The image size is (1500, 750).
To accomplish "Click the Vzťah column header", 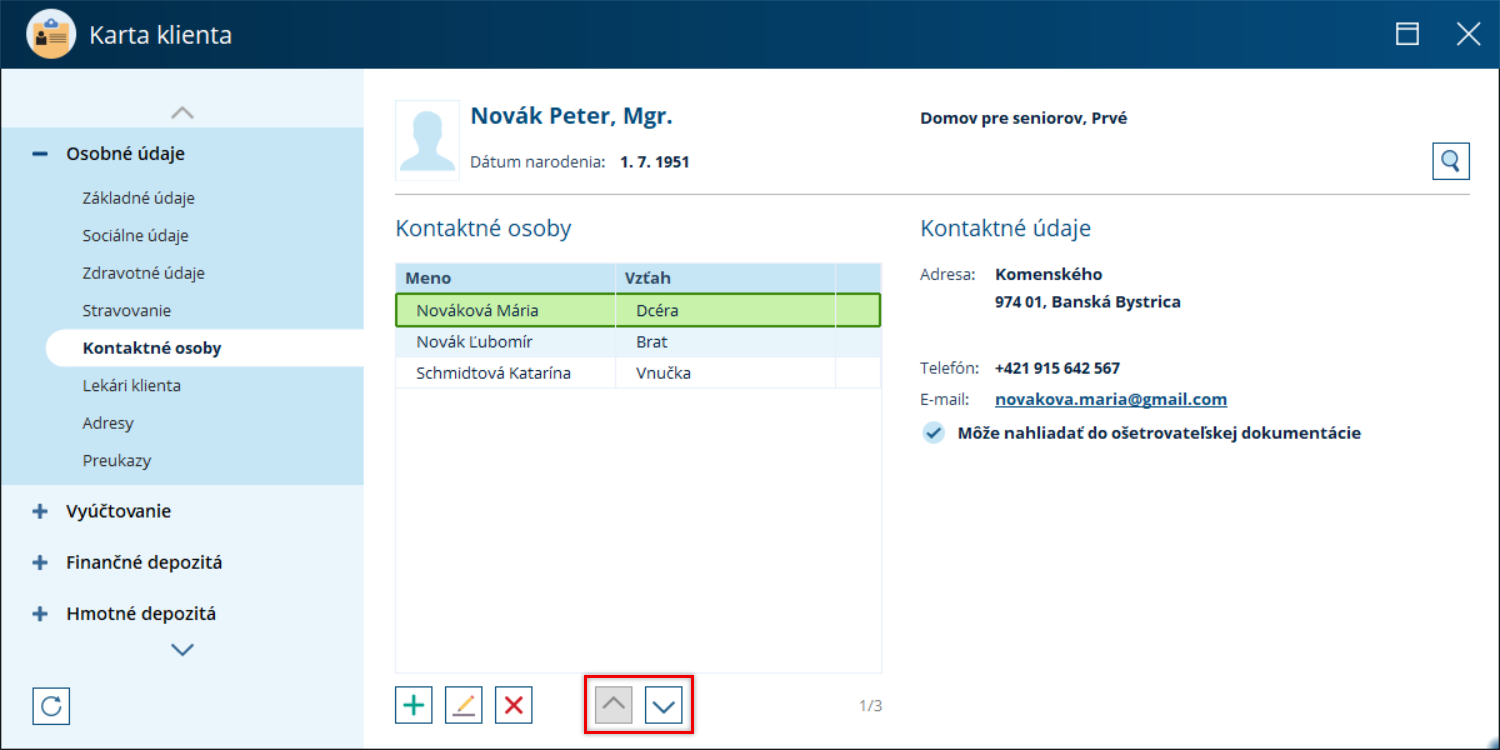I will pyautogui.click(x=725, y=278).
